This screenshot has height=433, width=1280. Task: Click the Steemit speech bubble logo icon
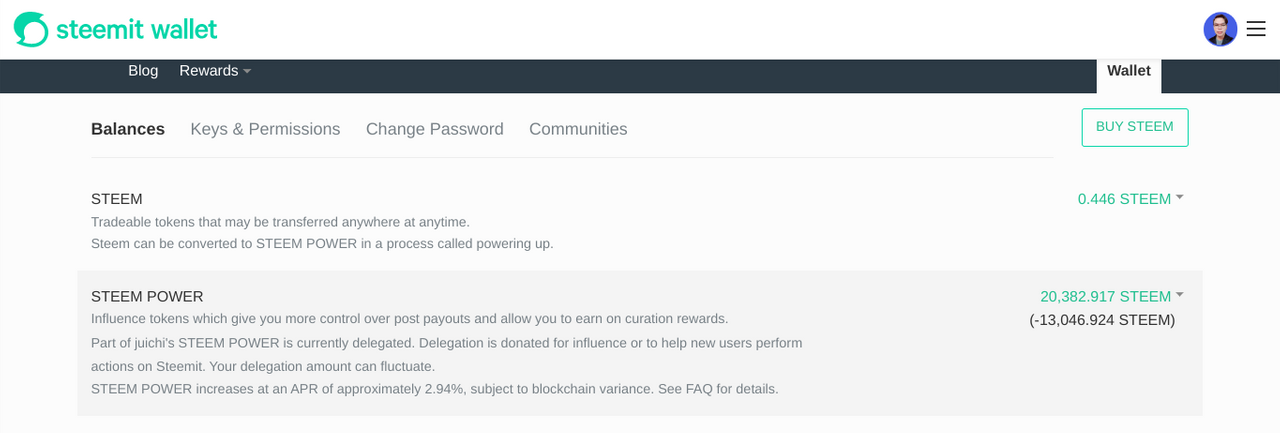pos(31,29)
